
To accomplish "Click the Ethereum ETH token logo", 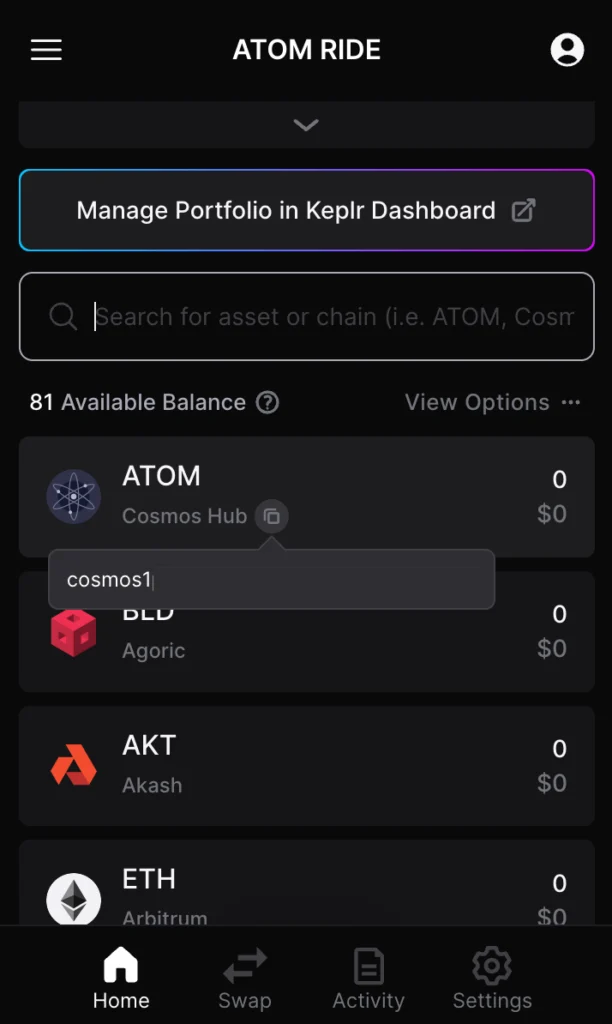I will 74,898.
